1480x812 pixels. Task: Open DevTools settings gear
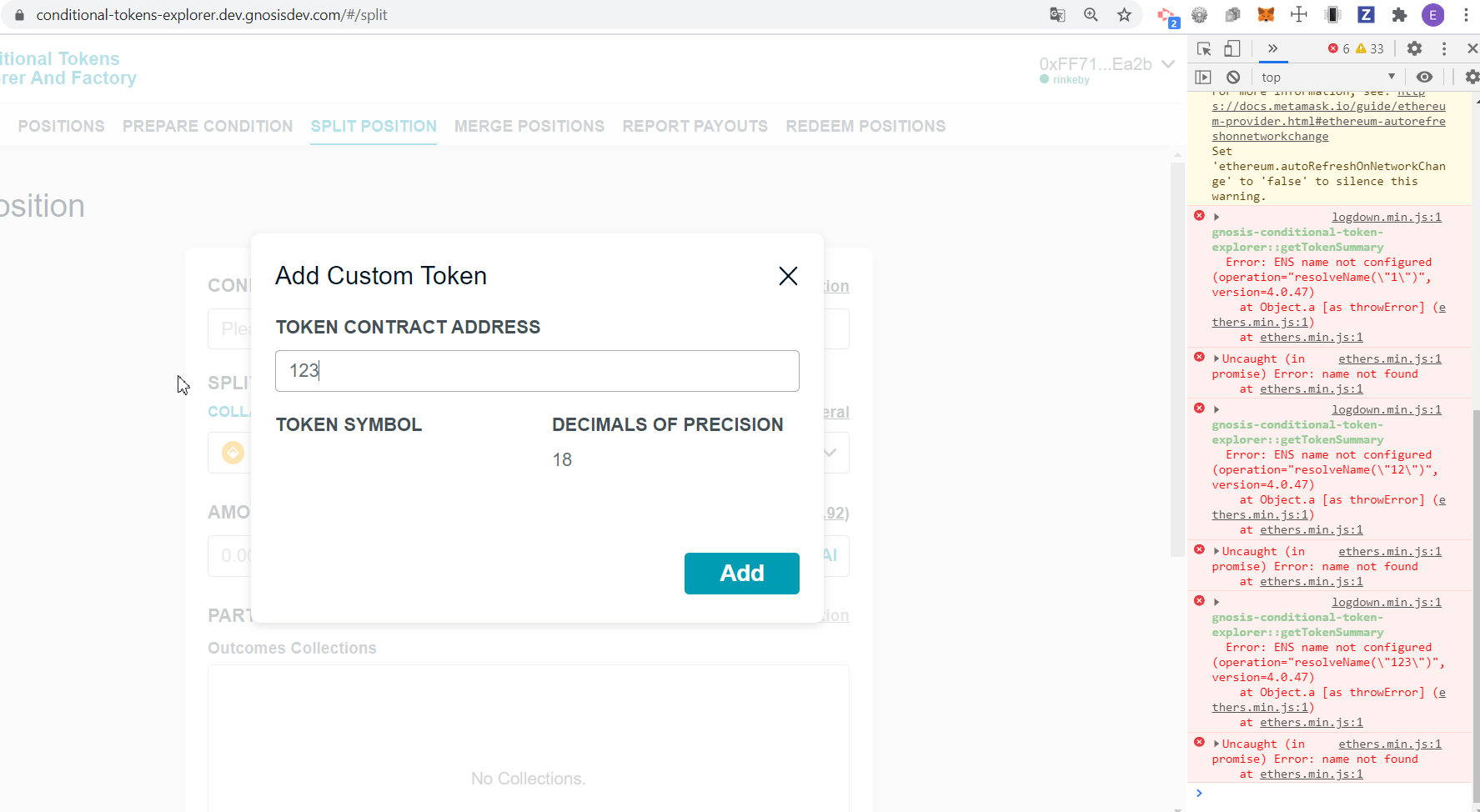coord(1414,48)
